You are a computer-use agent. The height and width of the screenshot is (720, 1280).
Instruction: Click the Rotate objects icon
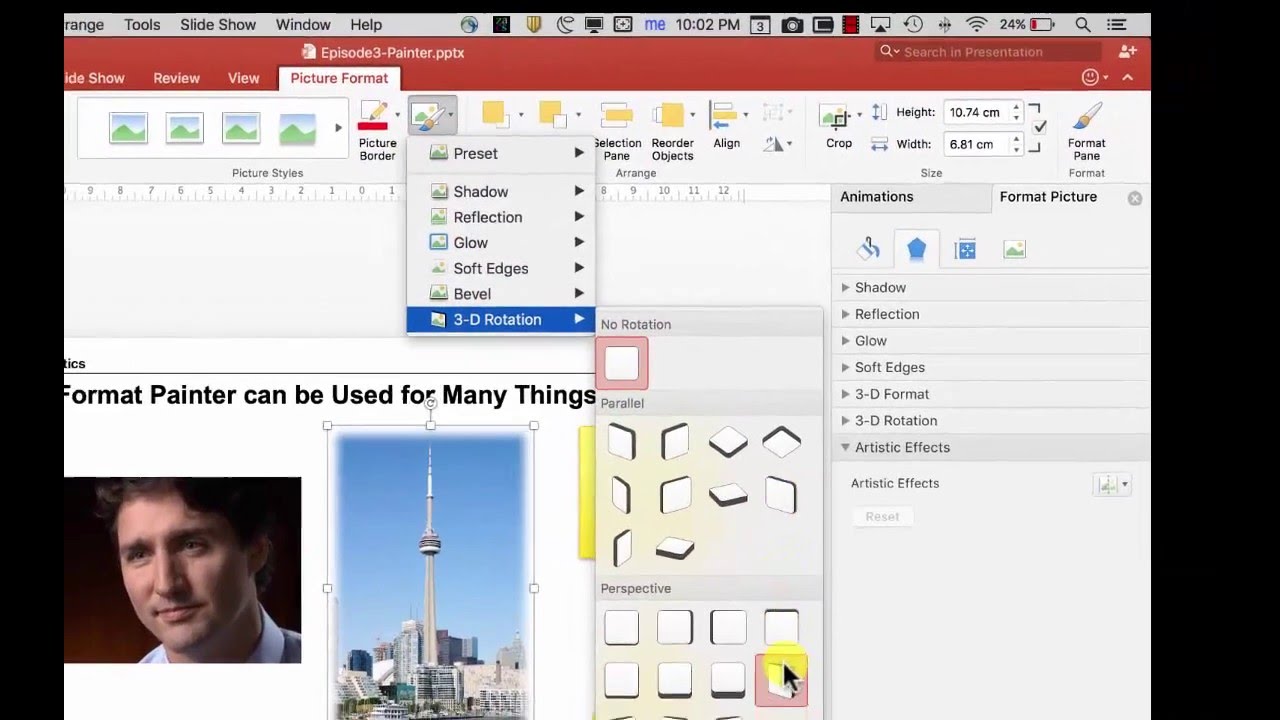tap(773, 144)
